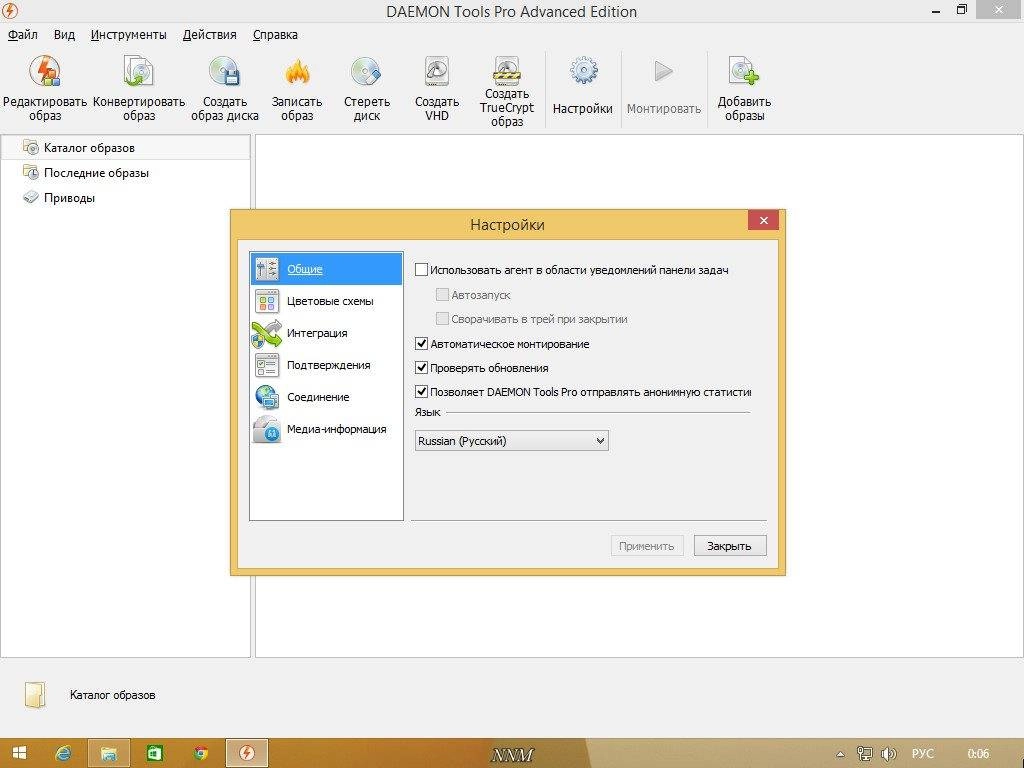1024x768 pixels.
Task: Launch Convert Image (Конвертировать образ)
Action: (138, 89)
